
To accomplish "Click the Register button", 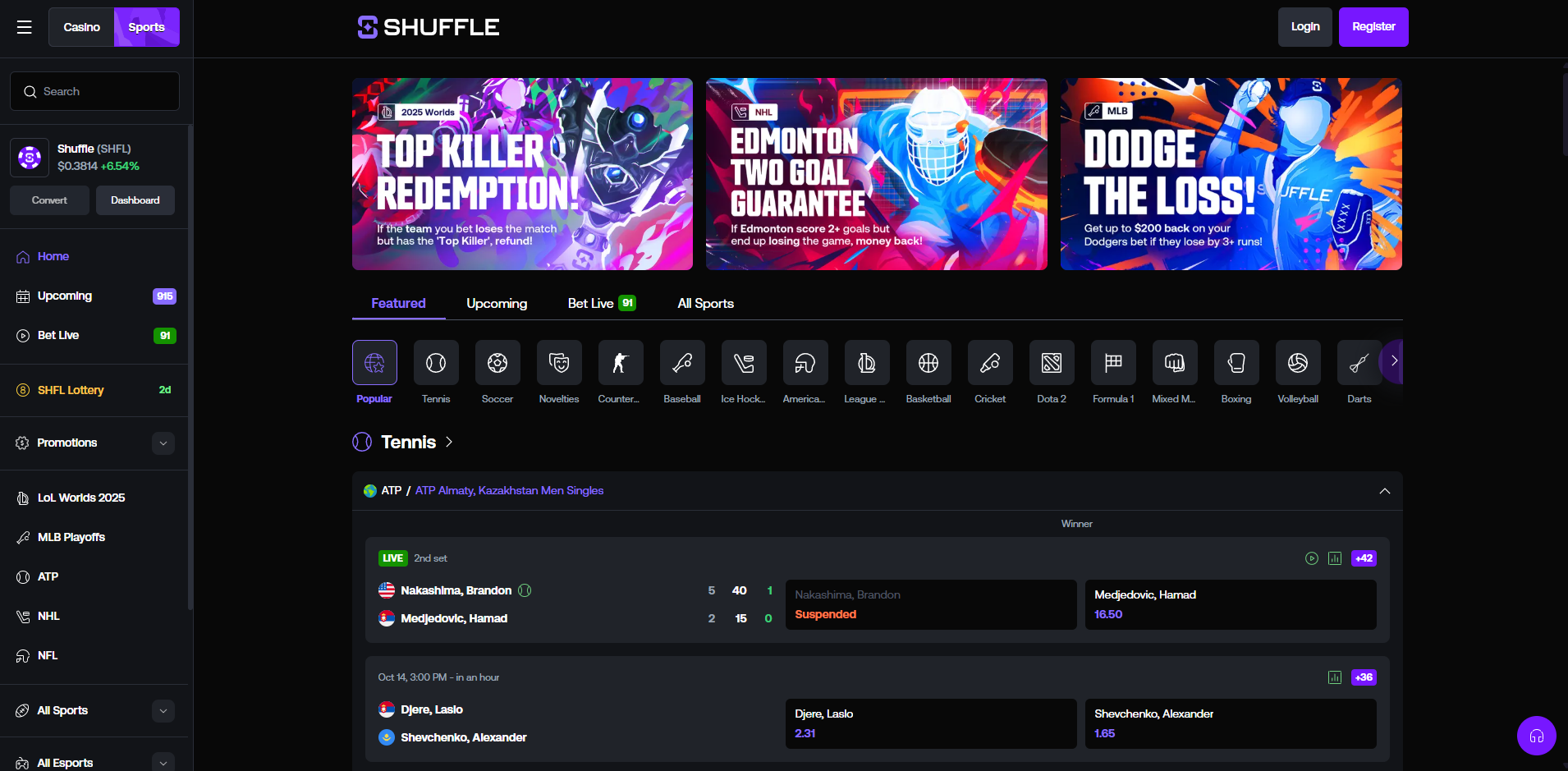I will point(1373,26).
